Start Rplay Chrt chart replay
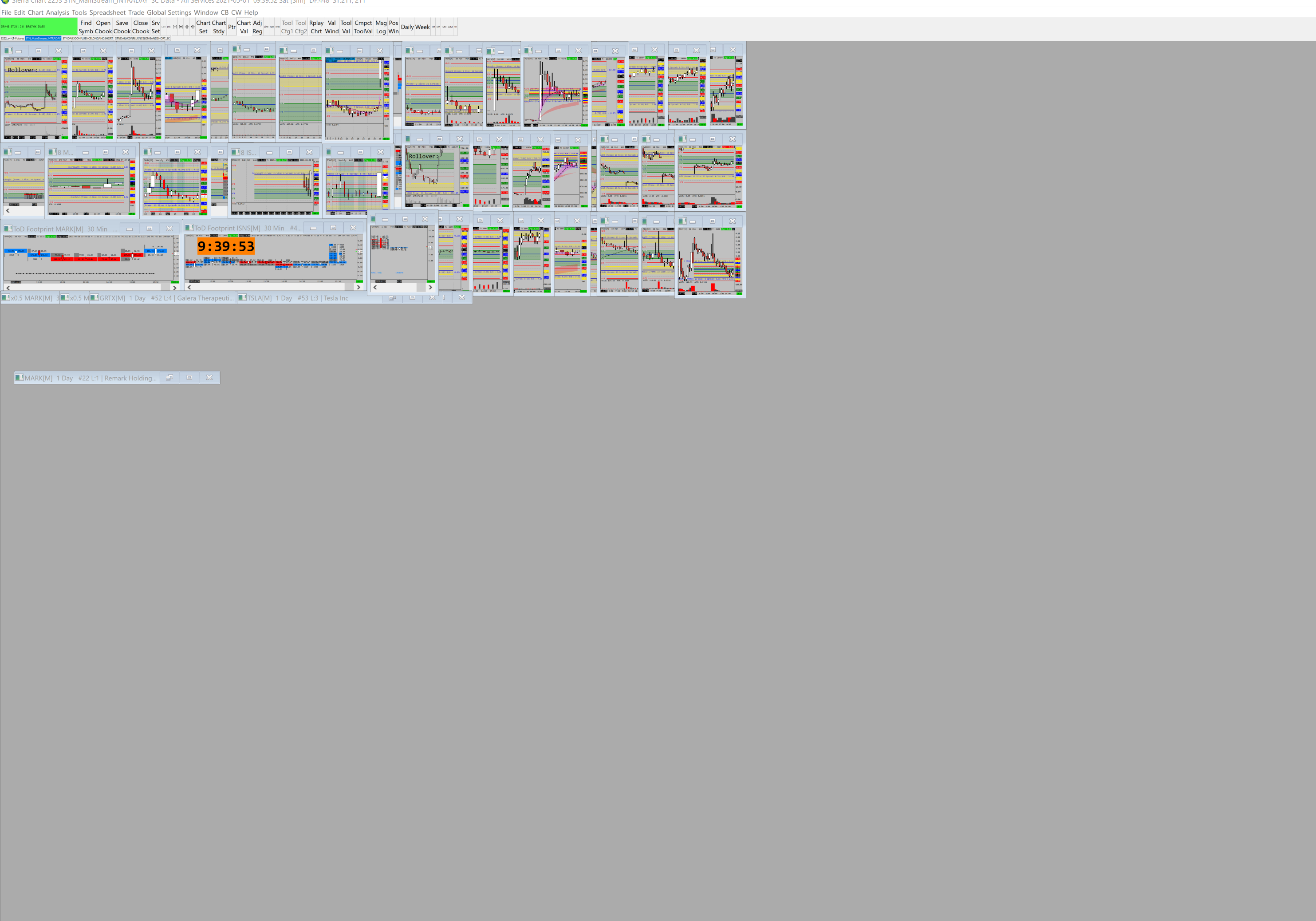The height and width of the screenshot is (921, 1316). tap(316, 27)
